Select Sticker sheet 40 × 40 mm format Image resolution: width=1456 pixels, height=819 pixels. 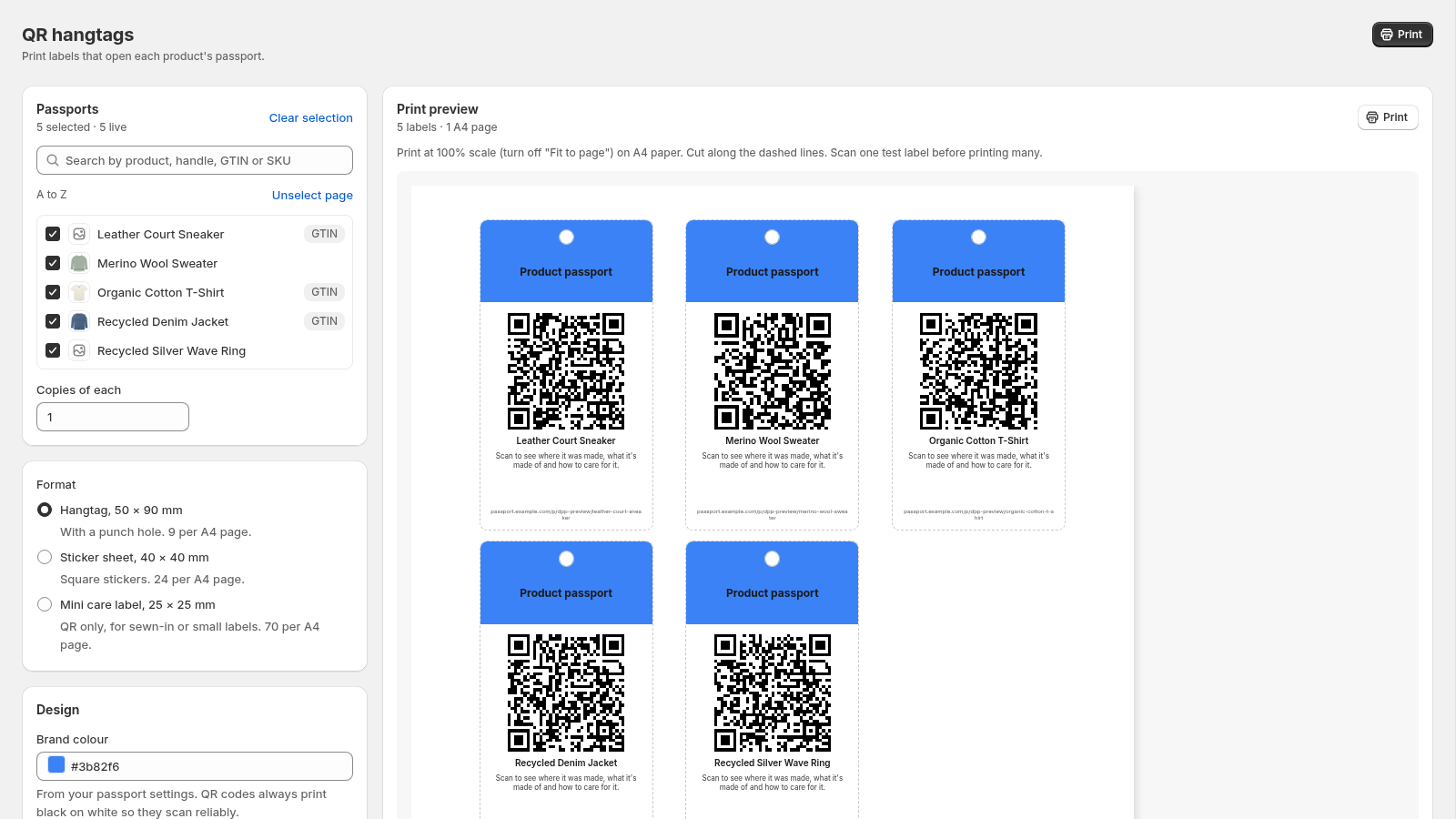[45, 557]
